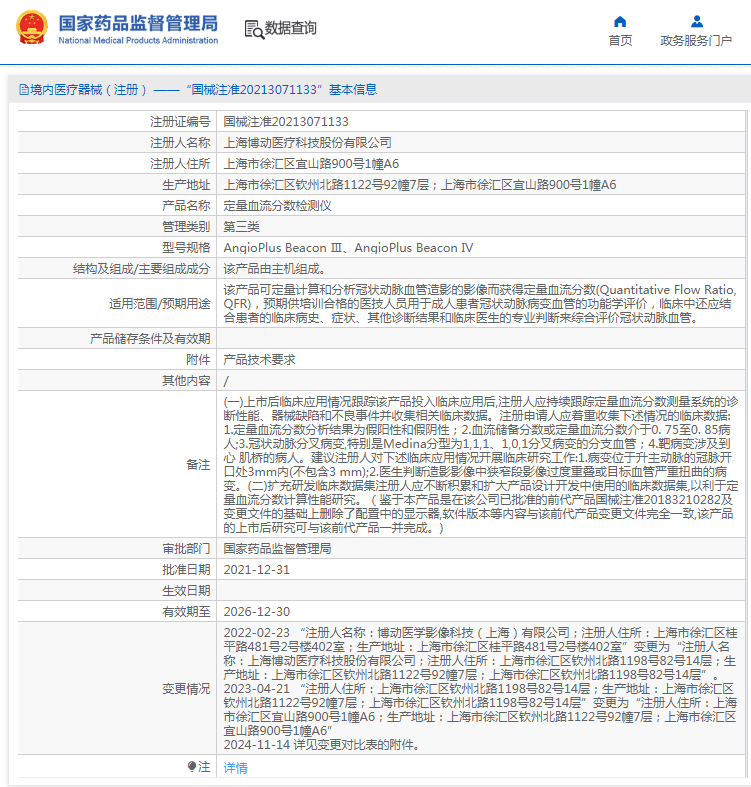Click the 管理类别 label
This screenshot has height=787, width=751.
186,227
